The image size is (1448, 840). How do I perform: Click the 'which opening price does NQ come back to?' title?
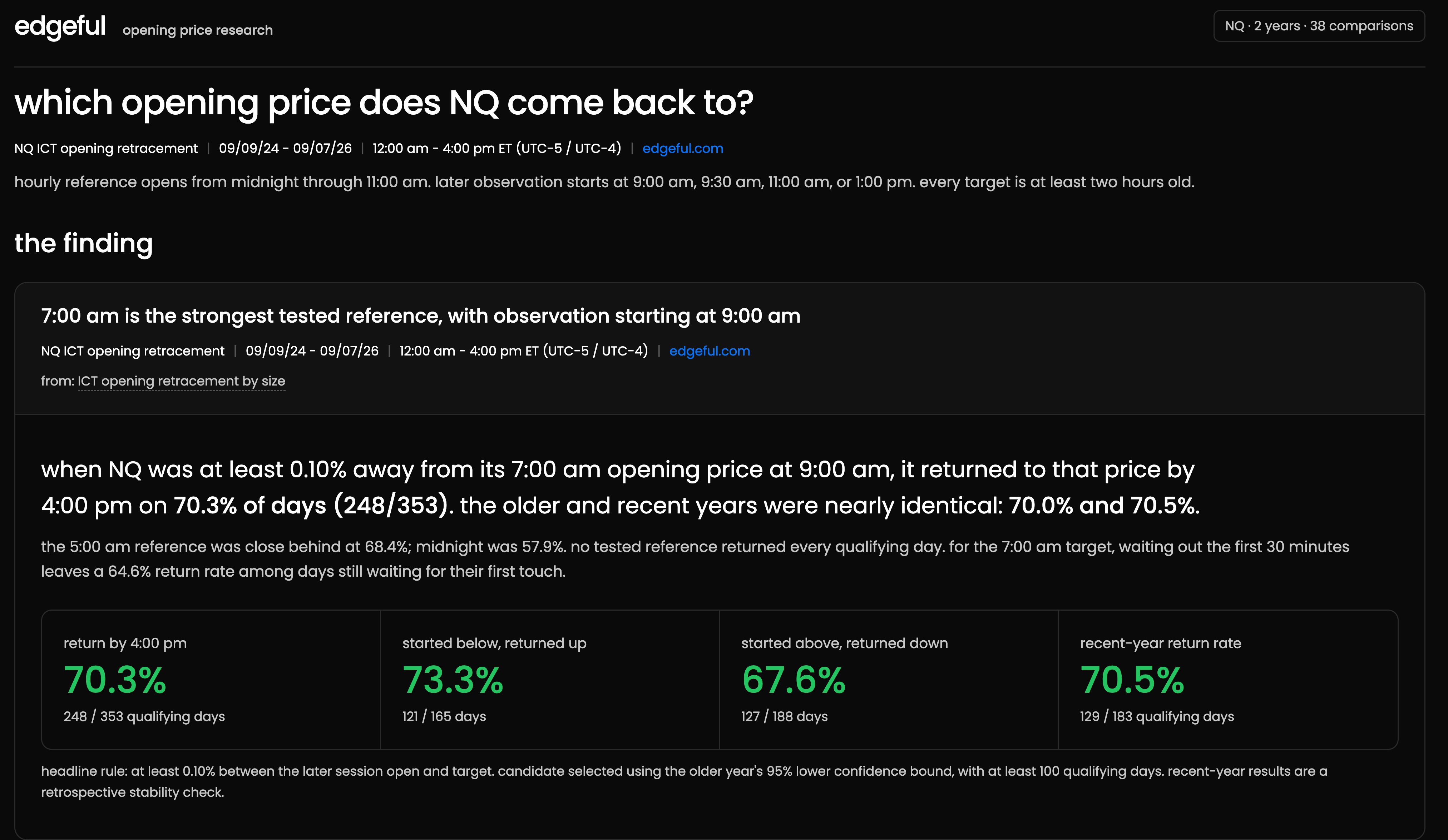pyautogui.click(x=384, y=103)
